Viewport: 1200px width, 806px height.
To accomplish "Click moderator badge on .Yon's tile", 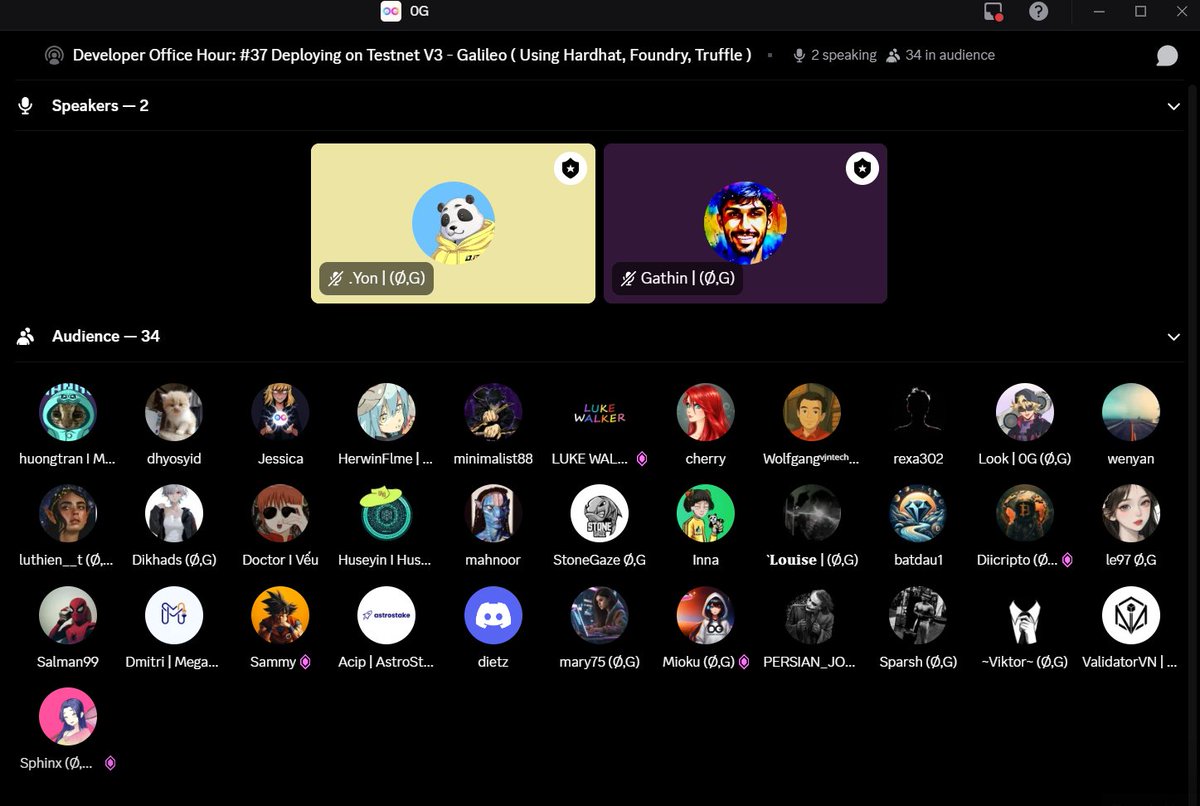I will point(570,169).
